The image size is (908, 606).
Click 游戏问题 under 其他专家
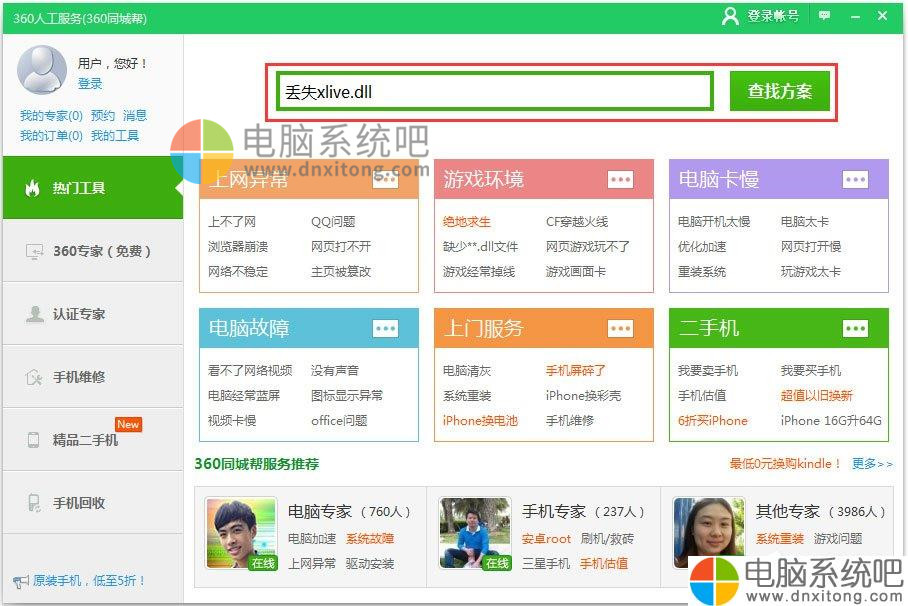[838, 539]
